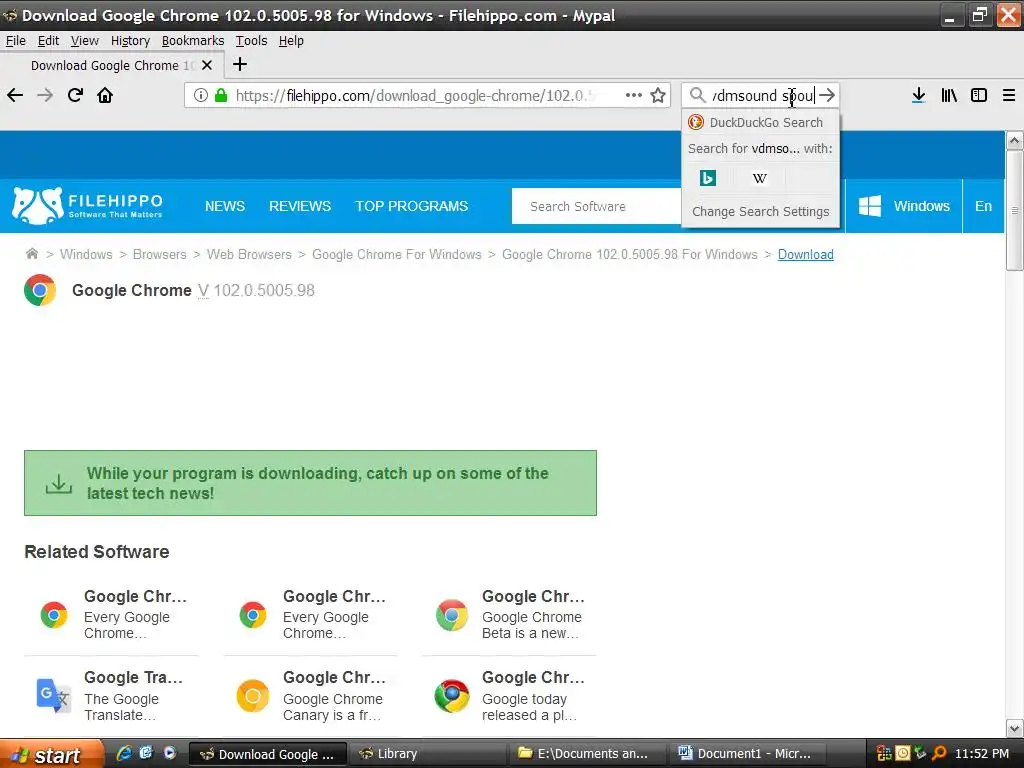Submit search with the go arrow
1024x768 pixels.
(x=827, y=95)
